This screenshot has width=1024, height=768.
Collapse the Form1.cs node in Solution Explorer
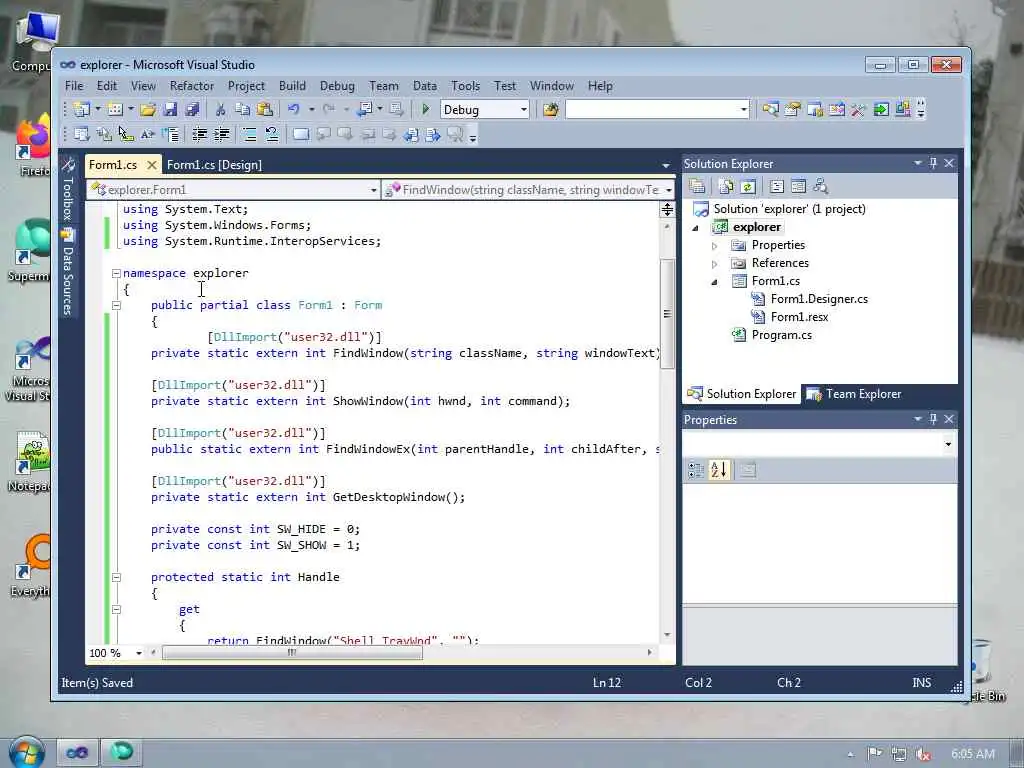tap(714, 281)
